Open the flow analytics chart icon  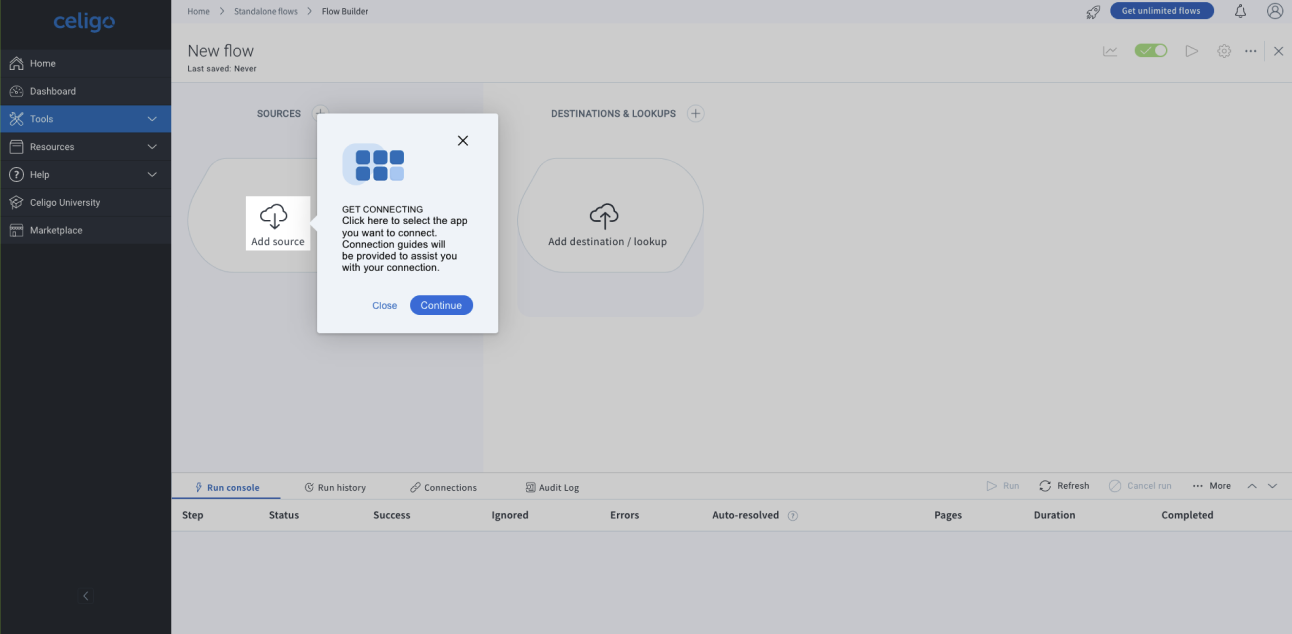coord(1110,51)
